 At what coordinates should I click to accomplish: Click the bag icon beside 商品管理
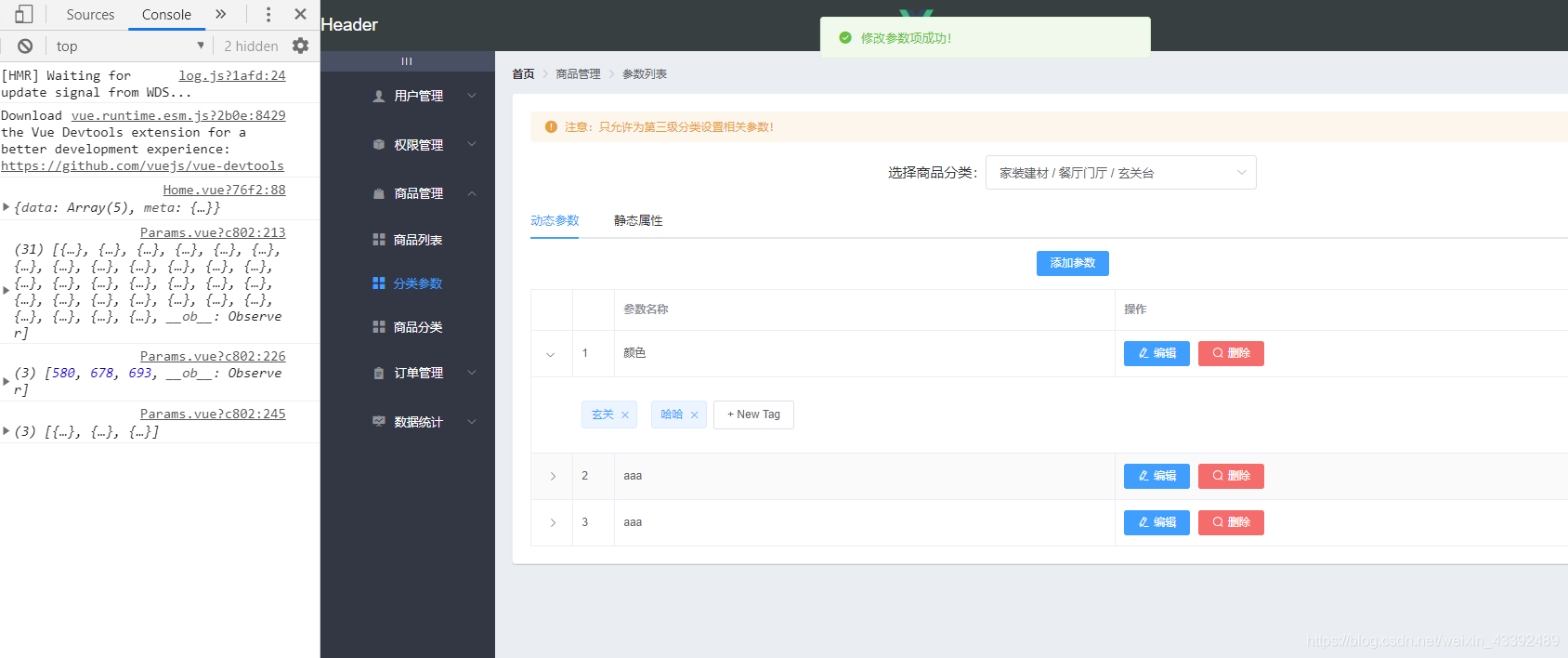tap(379, 193)
